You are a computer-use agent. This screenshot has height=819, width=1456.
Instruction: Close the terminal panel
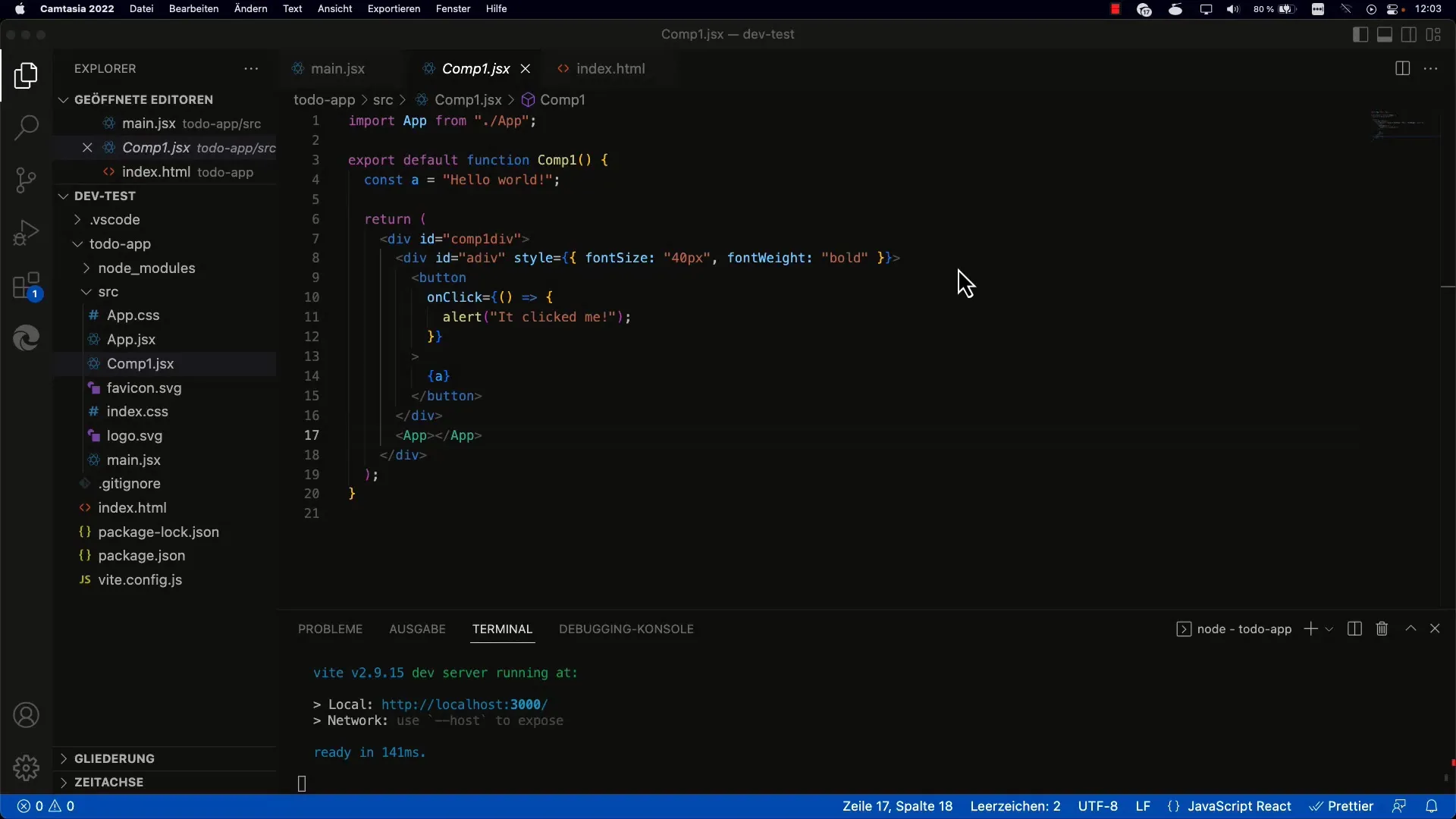(1435, 629)
